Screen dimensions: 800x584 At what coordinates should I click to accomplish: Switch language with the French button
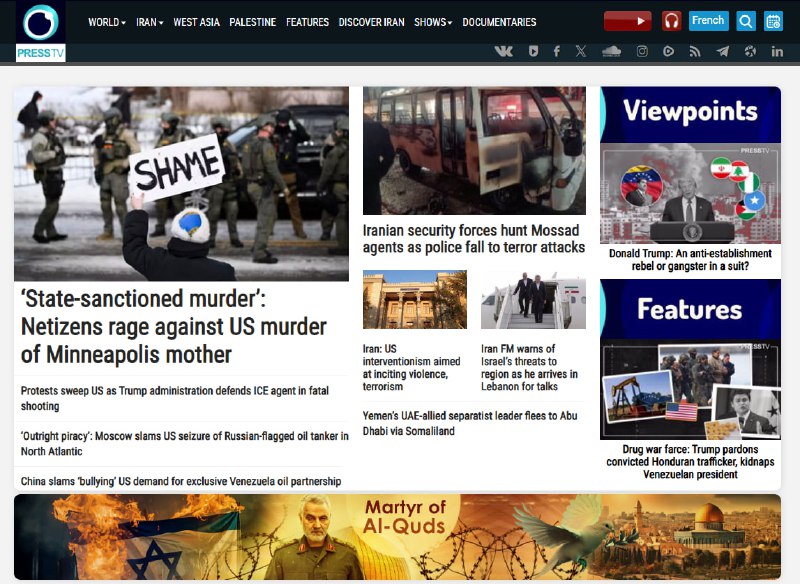point(708,21)
